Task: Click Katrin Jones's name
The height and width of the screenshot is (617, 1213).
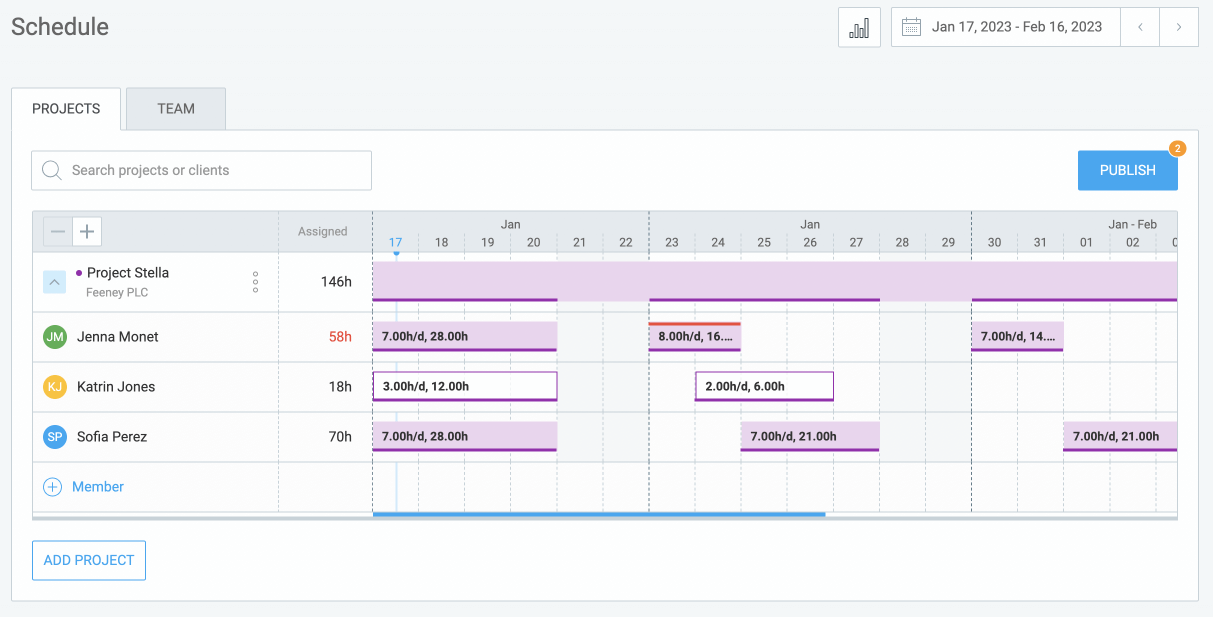Action: coord(116,387)
